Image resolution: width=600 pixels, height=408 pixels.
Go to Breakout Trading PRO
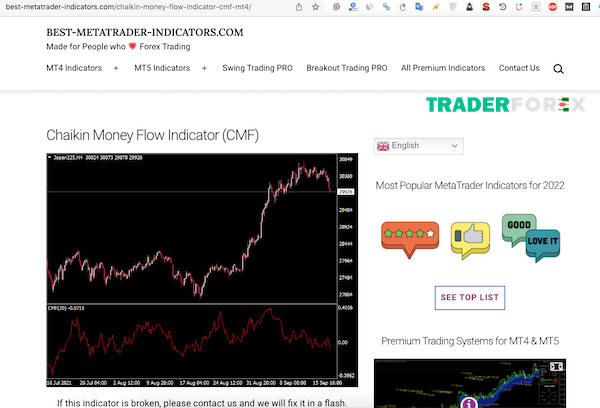pos(347,68)
